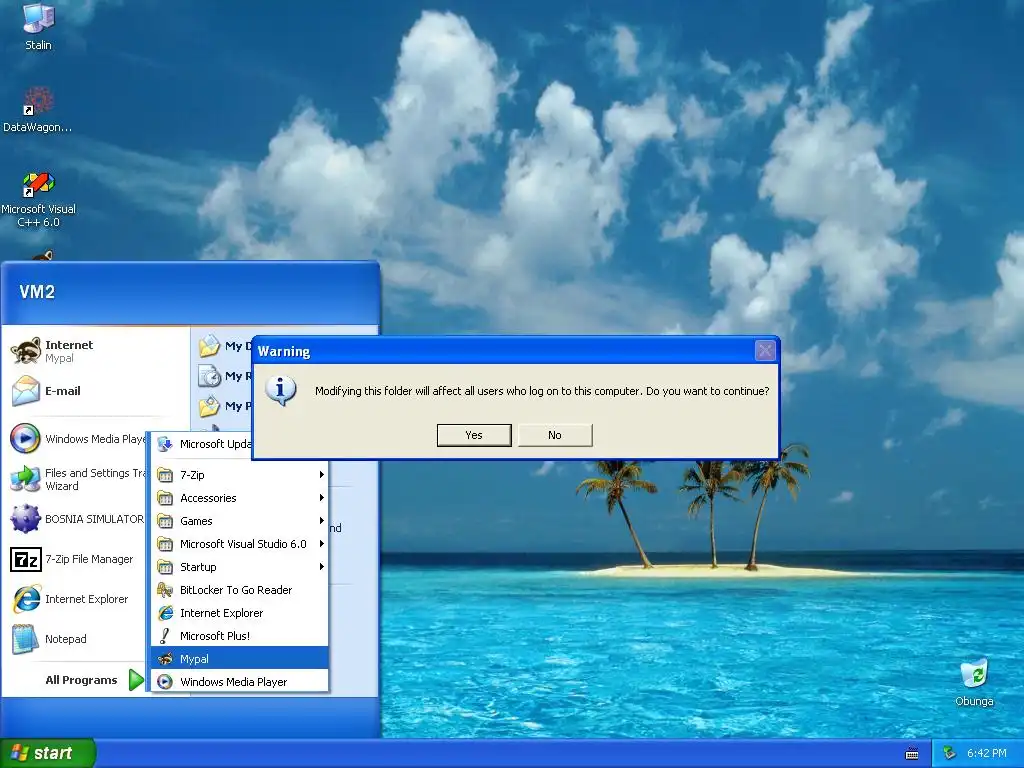
Task: Click the Microsoft Update icon in programs list
Action: tap(165, 444)
